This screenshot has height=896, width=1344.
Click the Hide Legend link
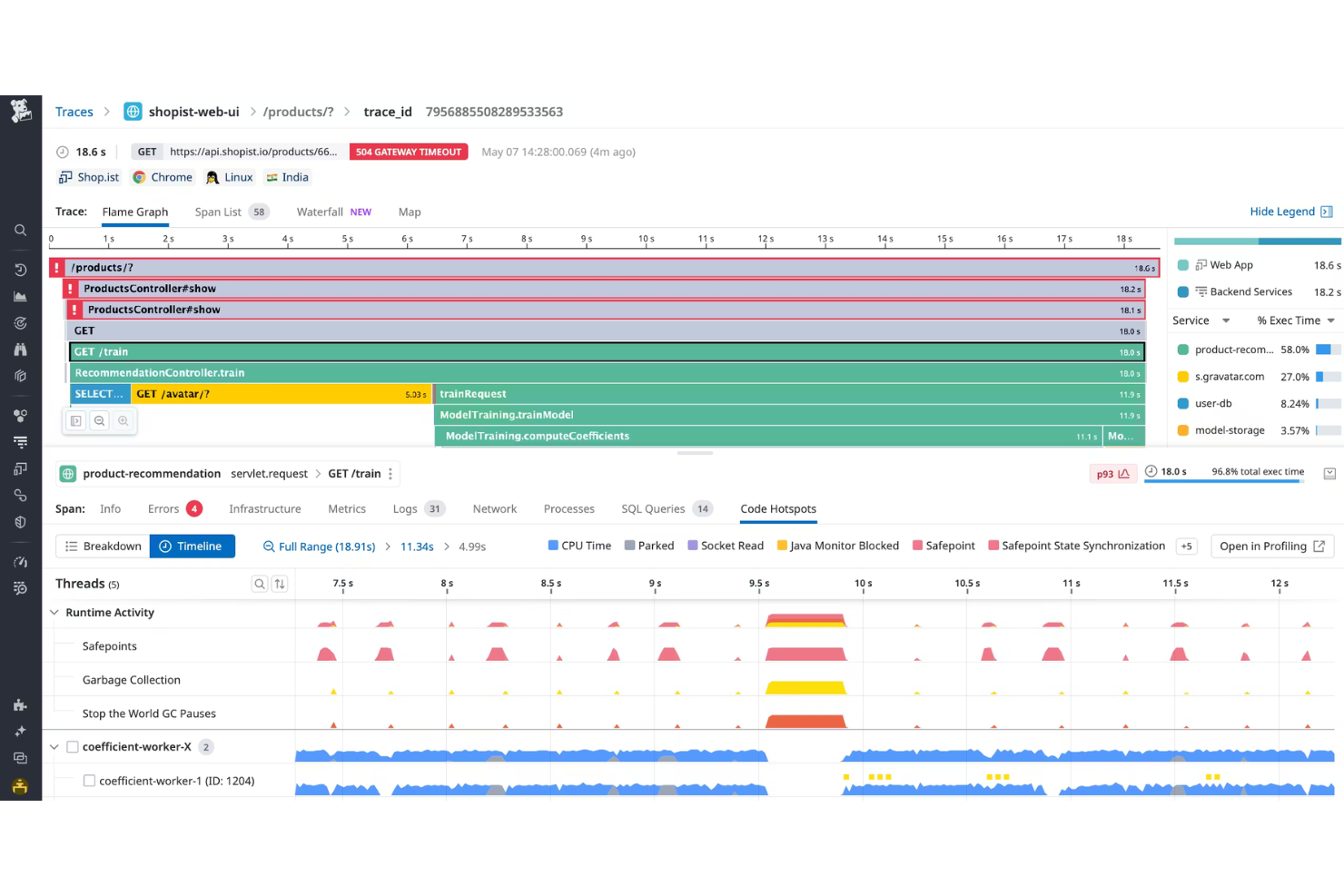pyautogui.click(x=1284, y=211)
